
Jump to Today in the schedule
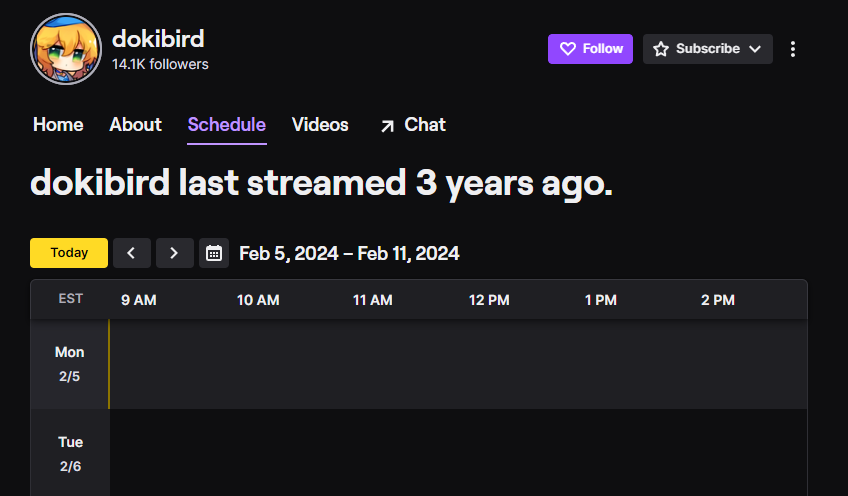click(x=69, y=253)
